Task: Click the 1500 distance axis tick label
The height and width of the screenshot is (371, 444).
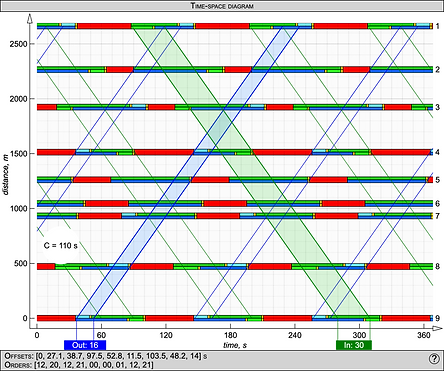Action: pyautogui.click(x=19, y=154)
